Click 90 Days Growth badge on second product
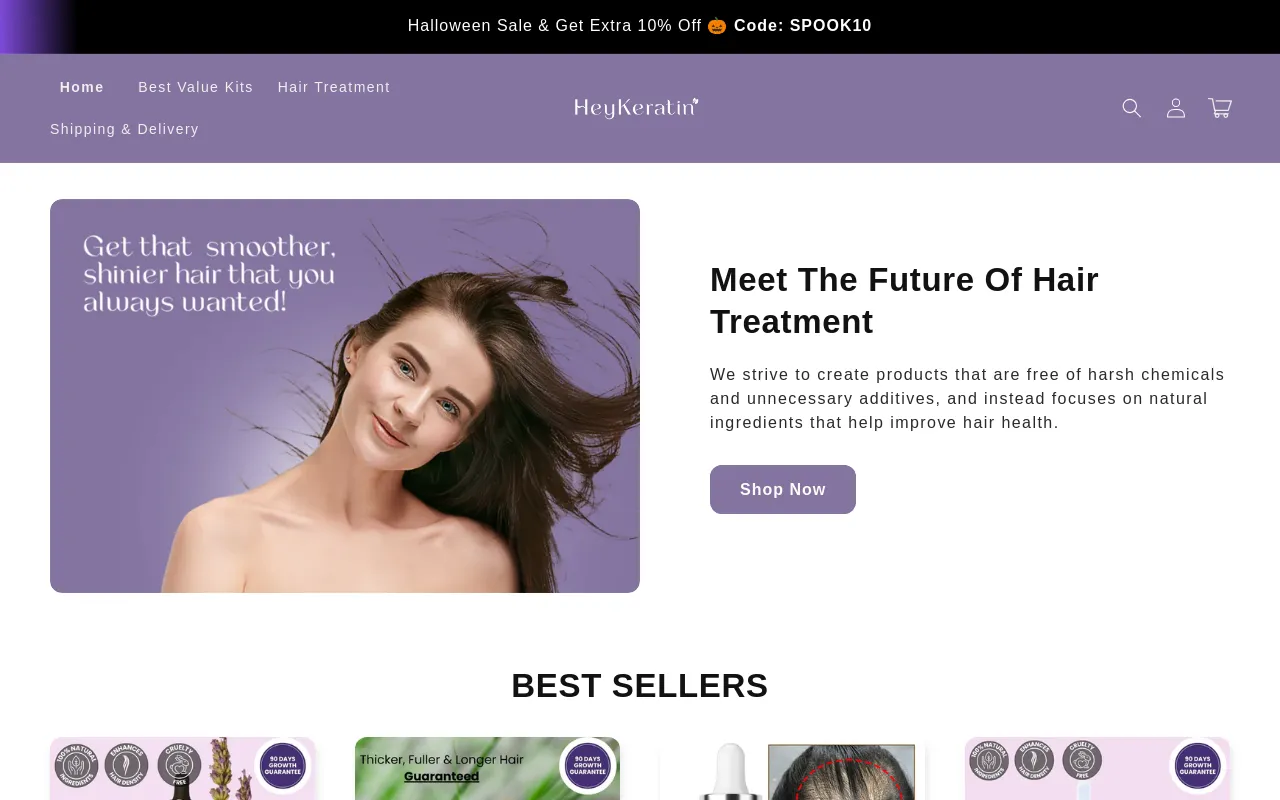This screenshot has width=1280, height=800. [588, 766]
